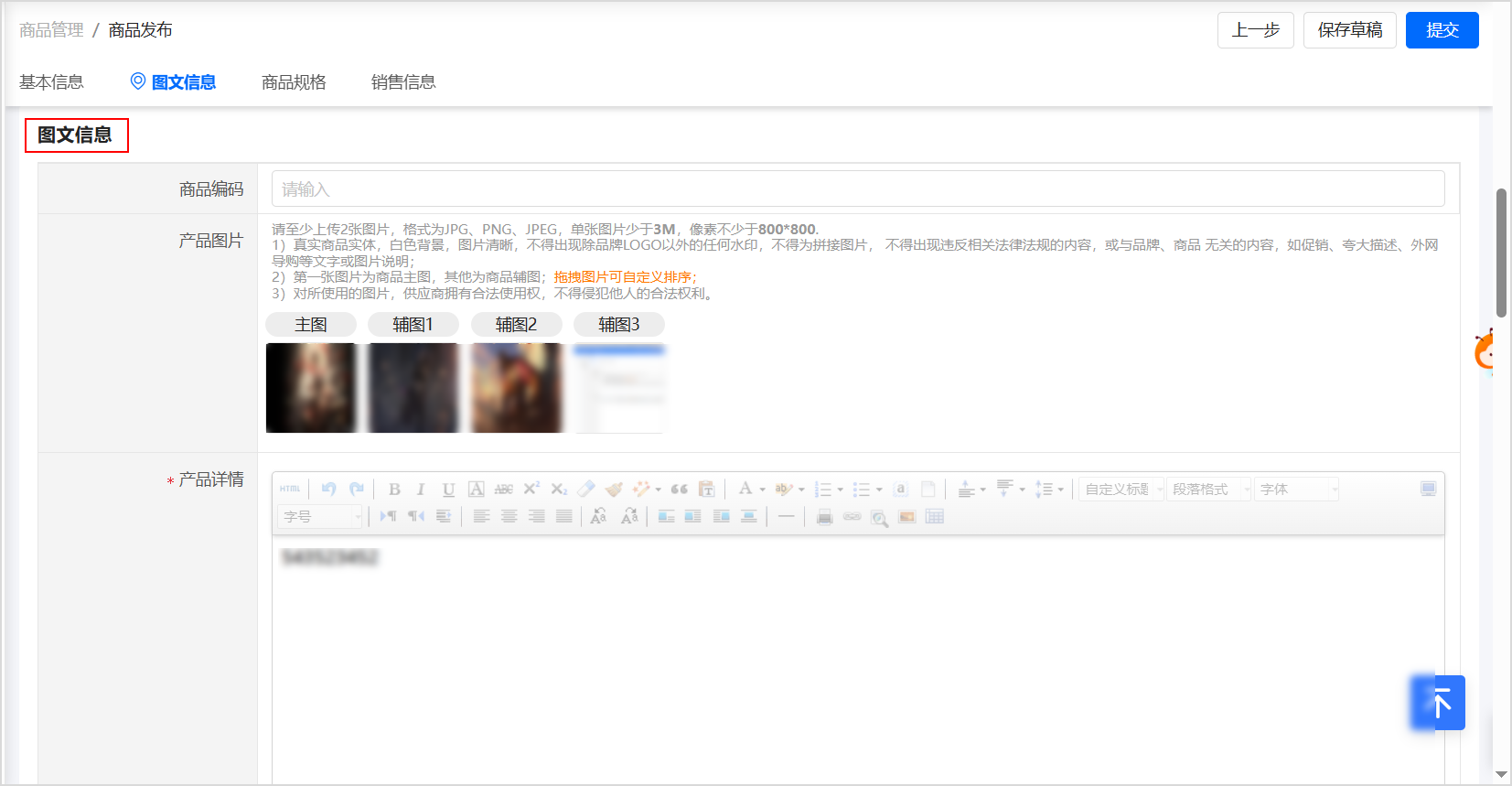1512x786 pixels.
Task: Click the print icon in the editor toolbar
Action: [x=824, y=517]
